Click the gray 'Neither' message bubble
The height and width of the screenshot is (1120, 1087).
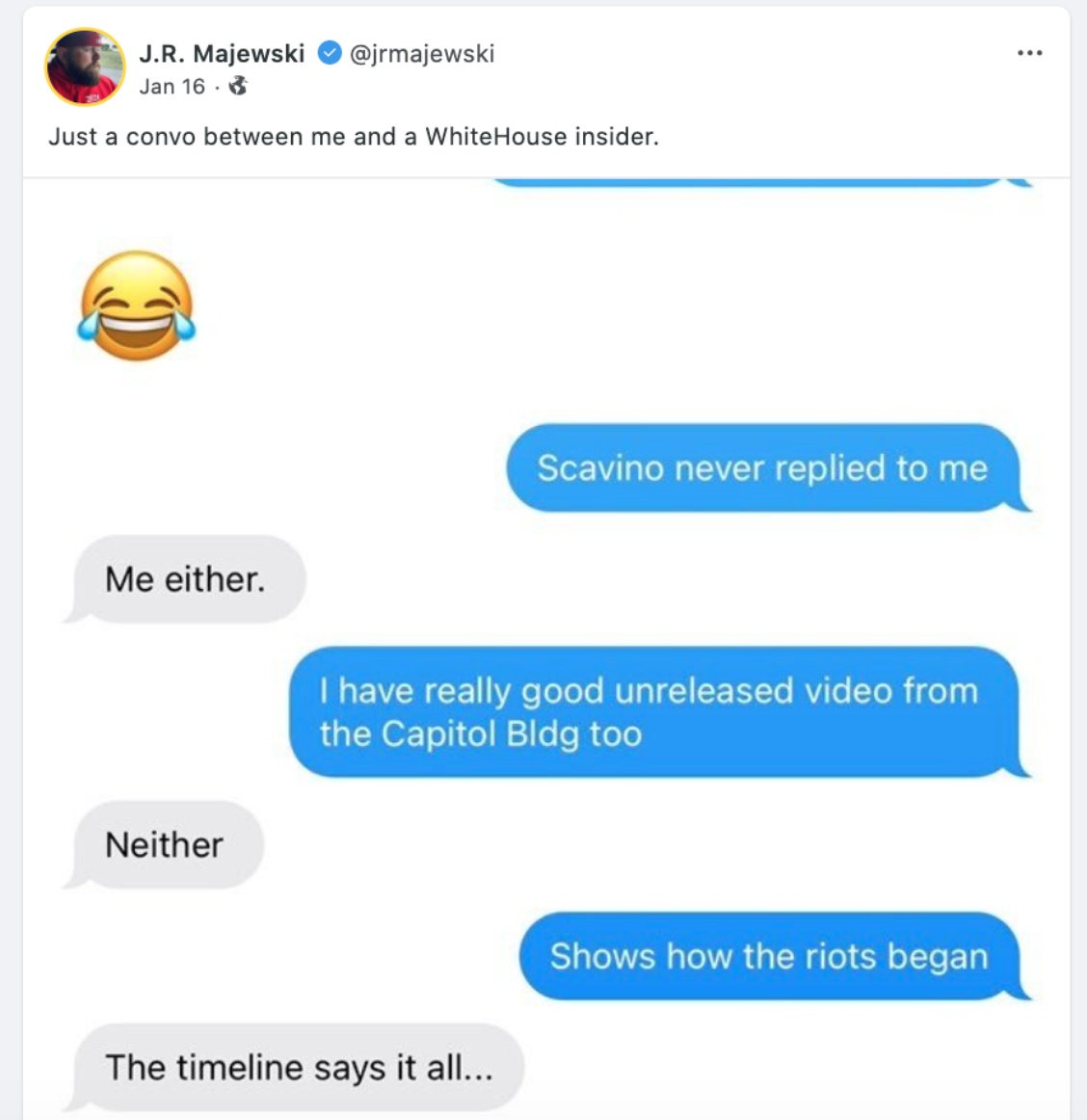[x=165, y=845]
